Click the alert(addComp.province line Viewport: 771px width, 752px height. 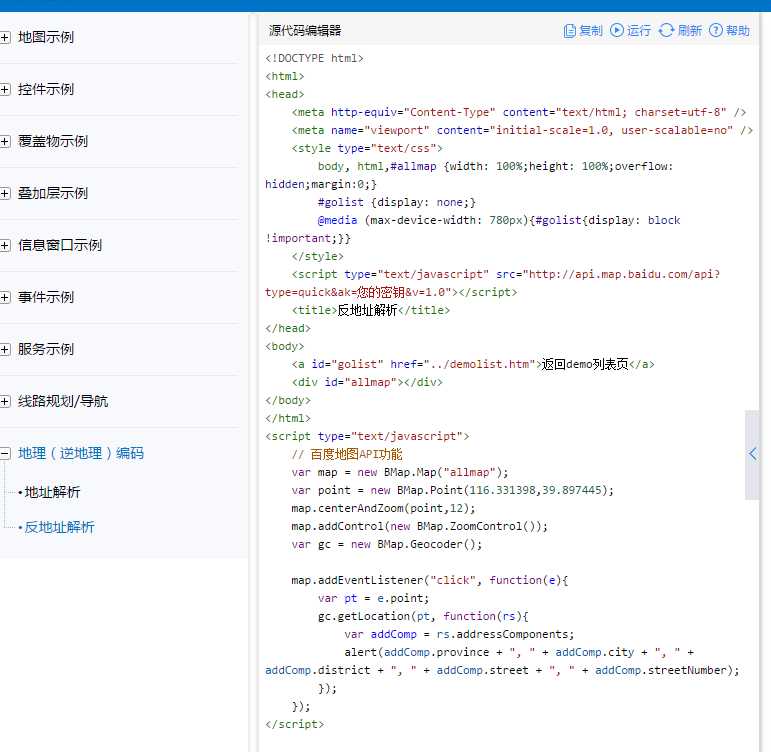point(519,652)
